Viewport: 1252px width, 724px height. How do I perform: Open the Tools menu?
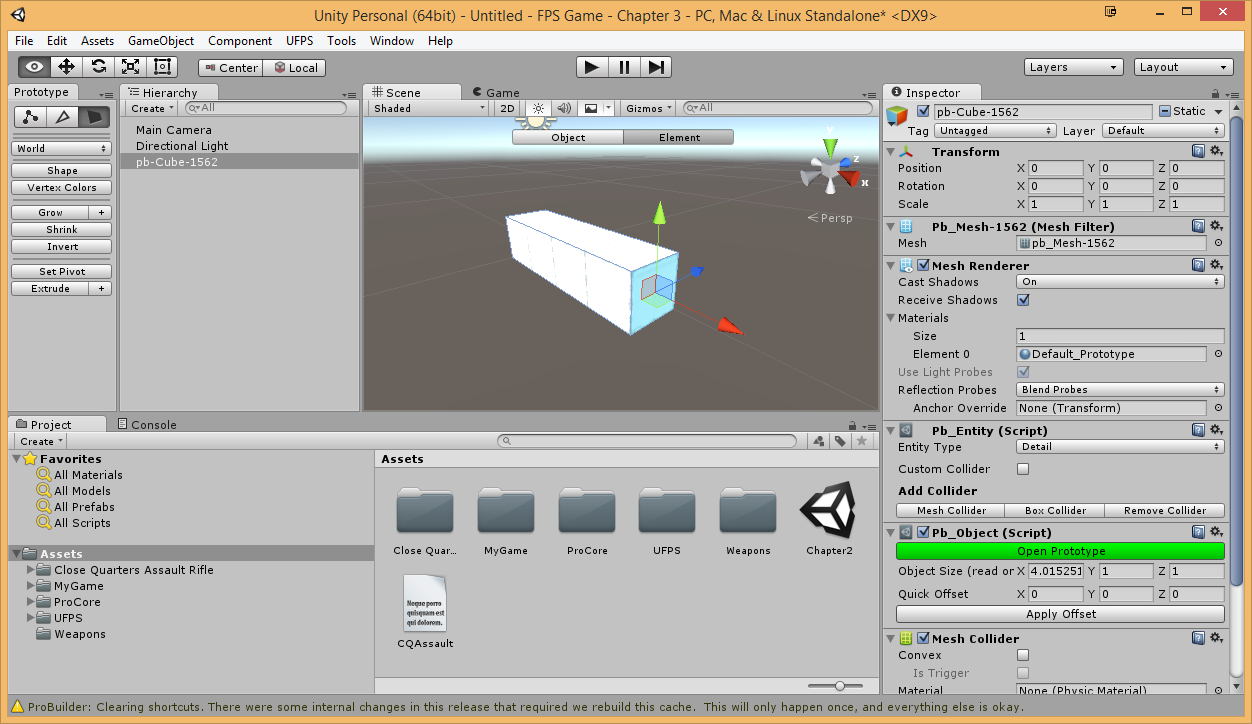[x=341, y=41]
